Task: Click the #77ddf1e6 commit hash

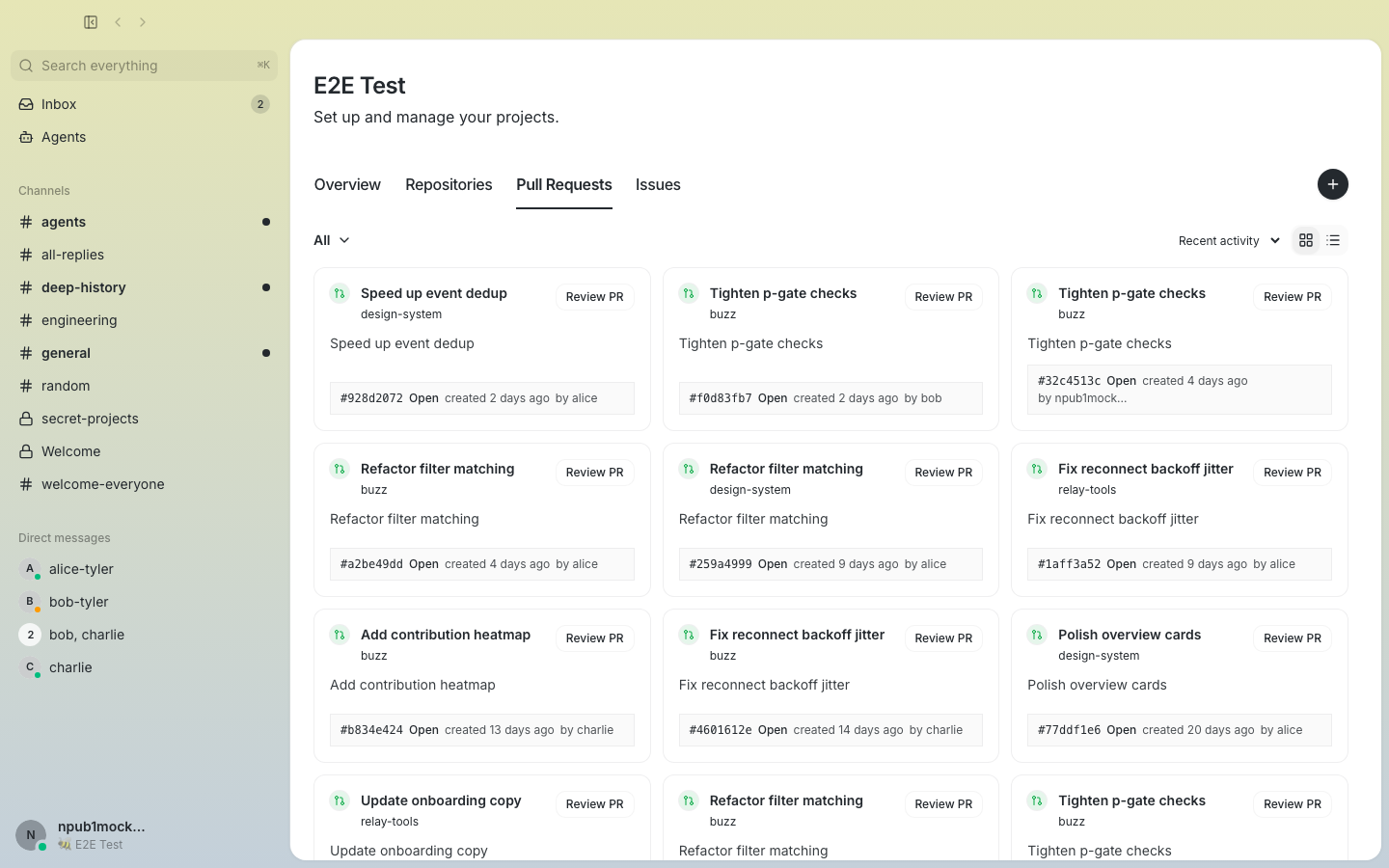Action: coord(1069,730)
